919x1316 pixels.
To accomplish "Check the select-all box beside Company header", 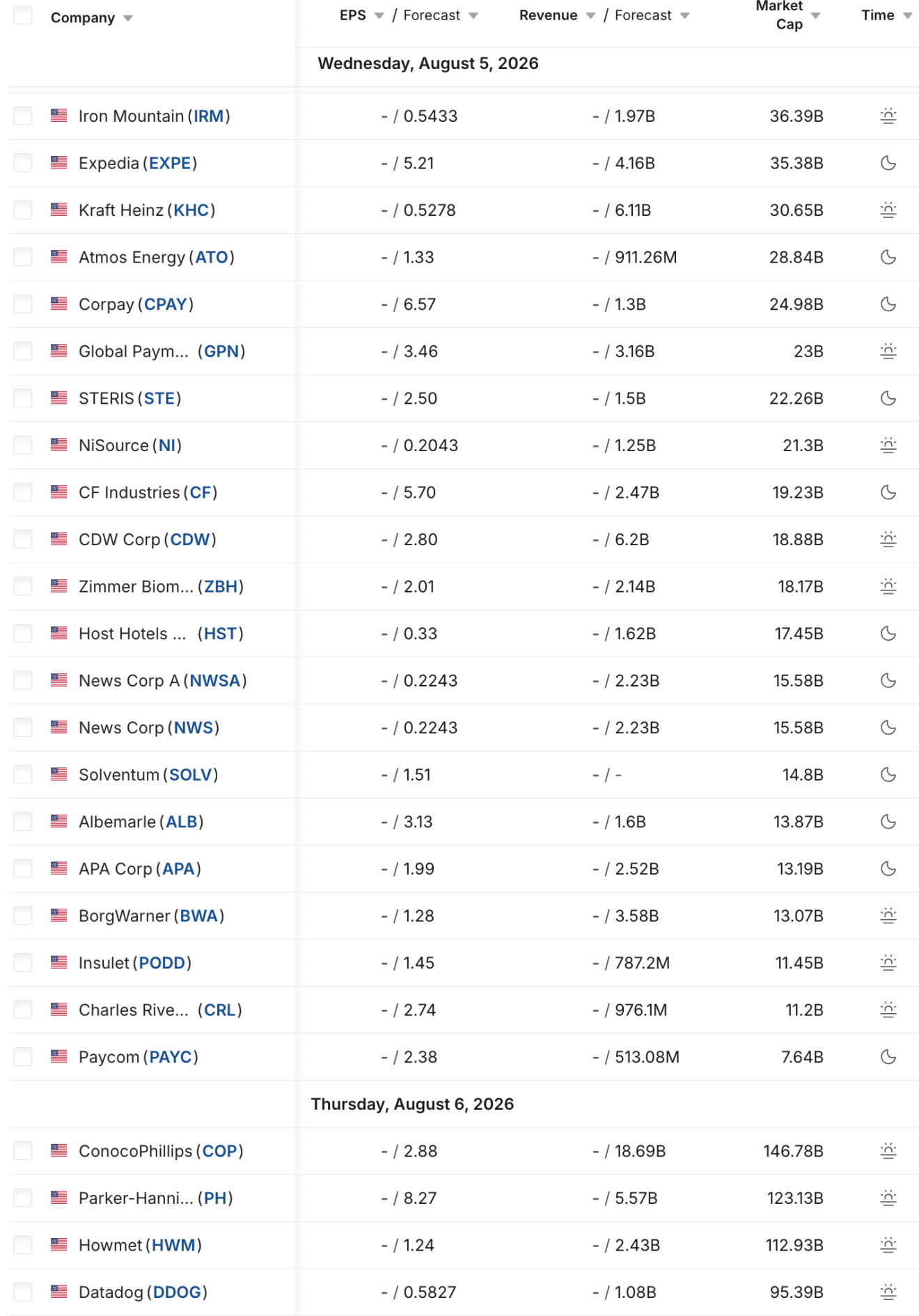I will 23,15.
